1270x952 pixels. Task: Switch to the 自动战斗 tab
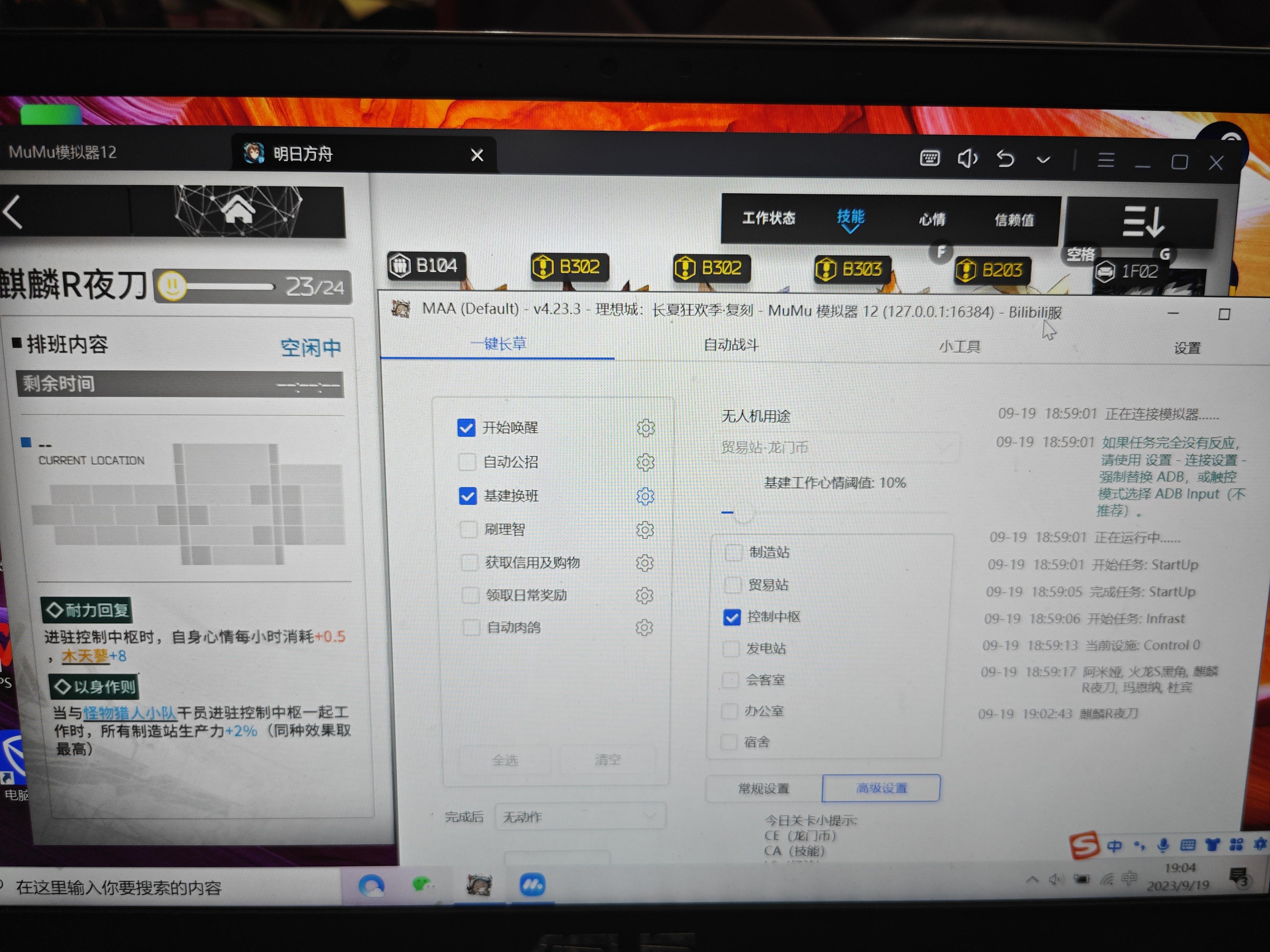click(x=731, y=345)
